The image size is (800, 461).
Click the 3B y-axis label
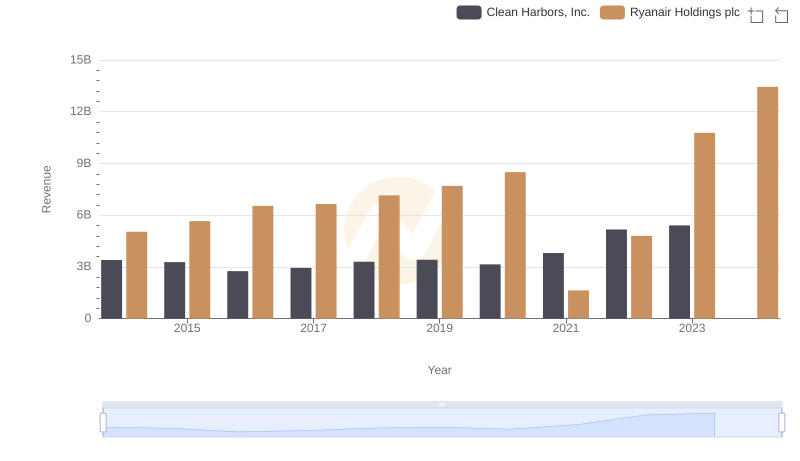84,266
